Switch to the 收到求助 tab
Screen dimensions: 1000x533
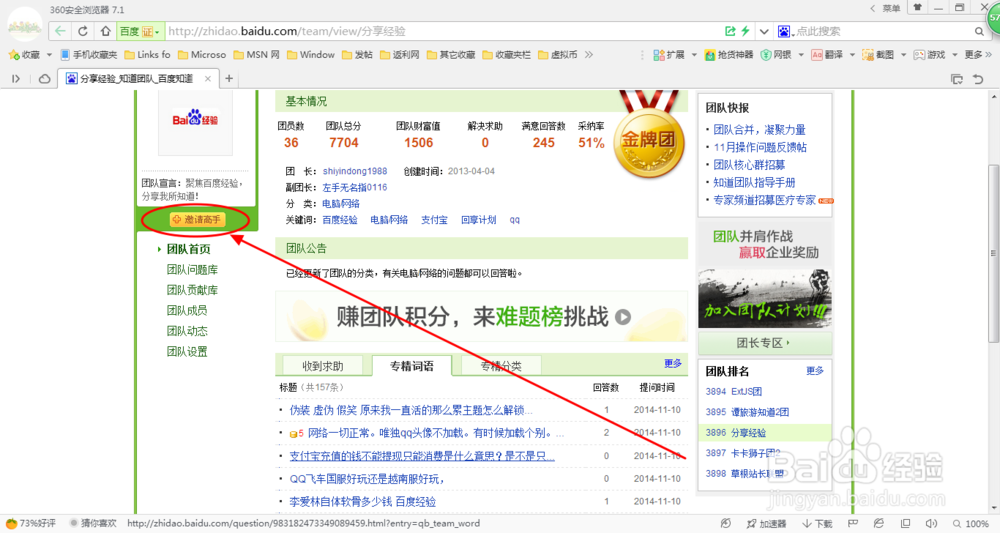point(323,366)
